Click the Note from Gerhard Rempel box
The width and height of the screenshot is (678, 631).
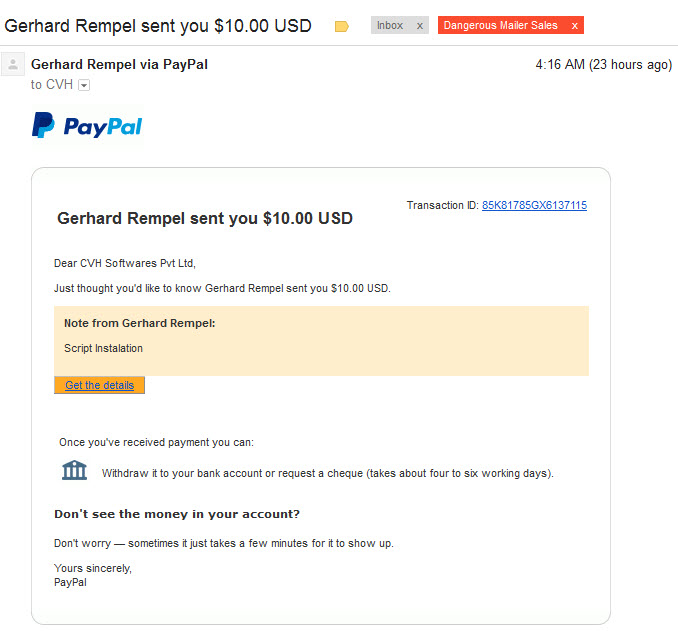point(321,341)
